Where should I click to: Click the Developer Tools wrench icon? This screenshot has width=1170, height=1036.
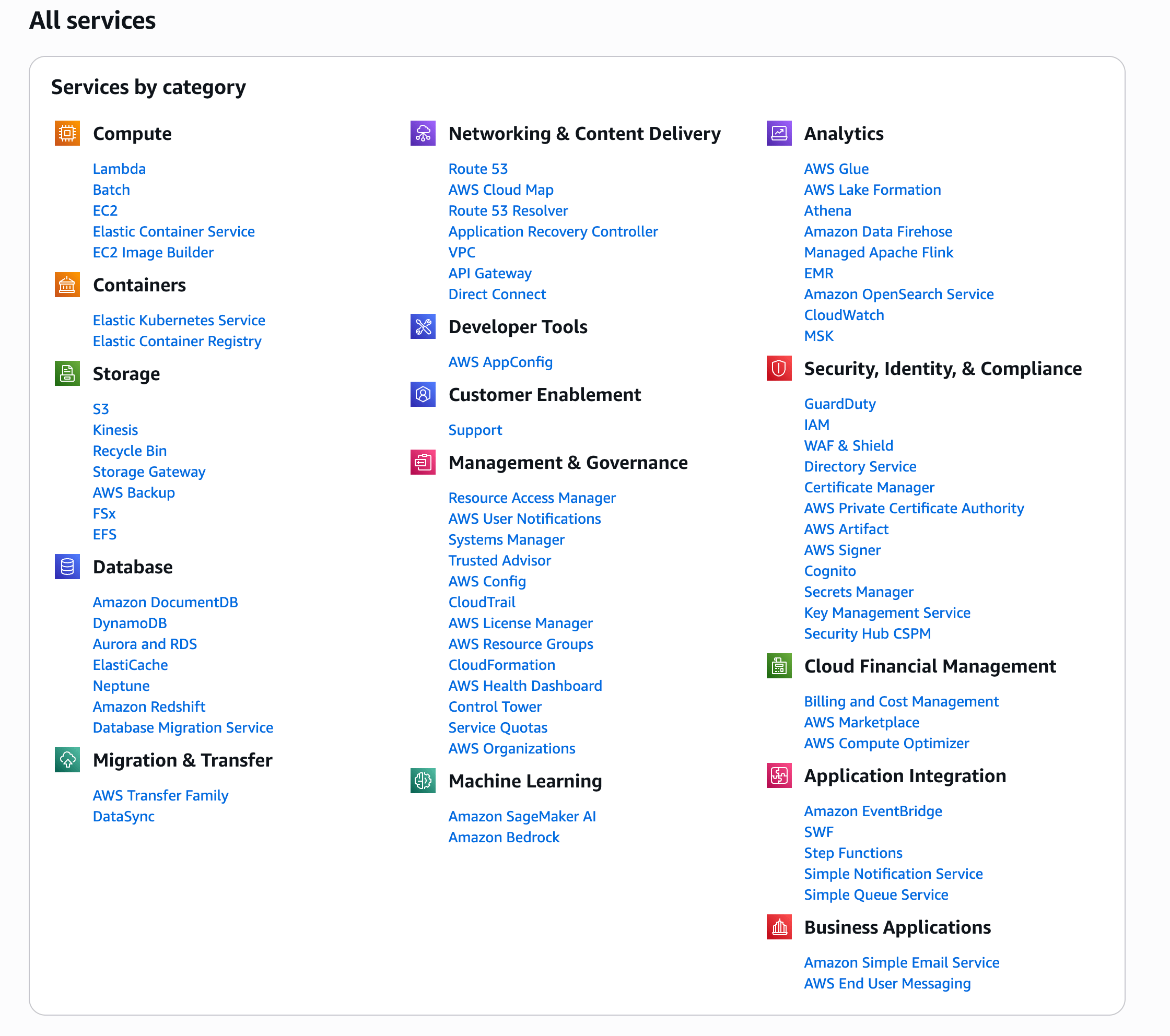point(423,326)
